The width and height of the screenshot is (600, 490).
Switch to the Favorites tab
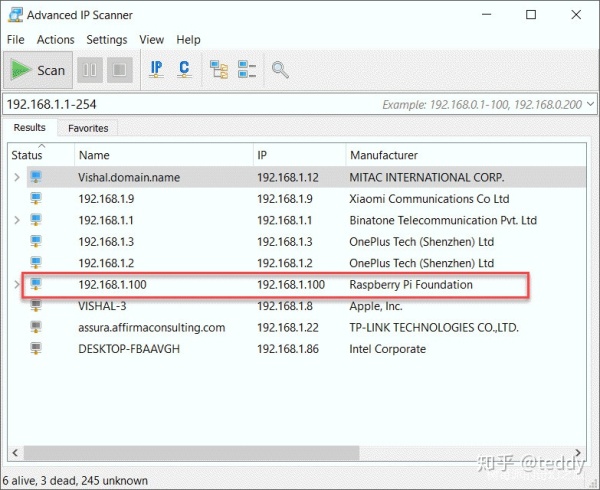[x=88, y=128]
